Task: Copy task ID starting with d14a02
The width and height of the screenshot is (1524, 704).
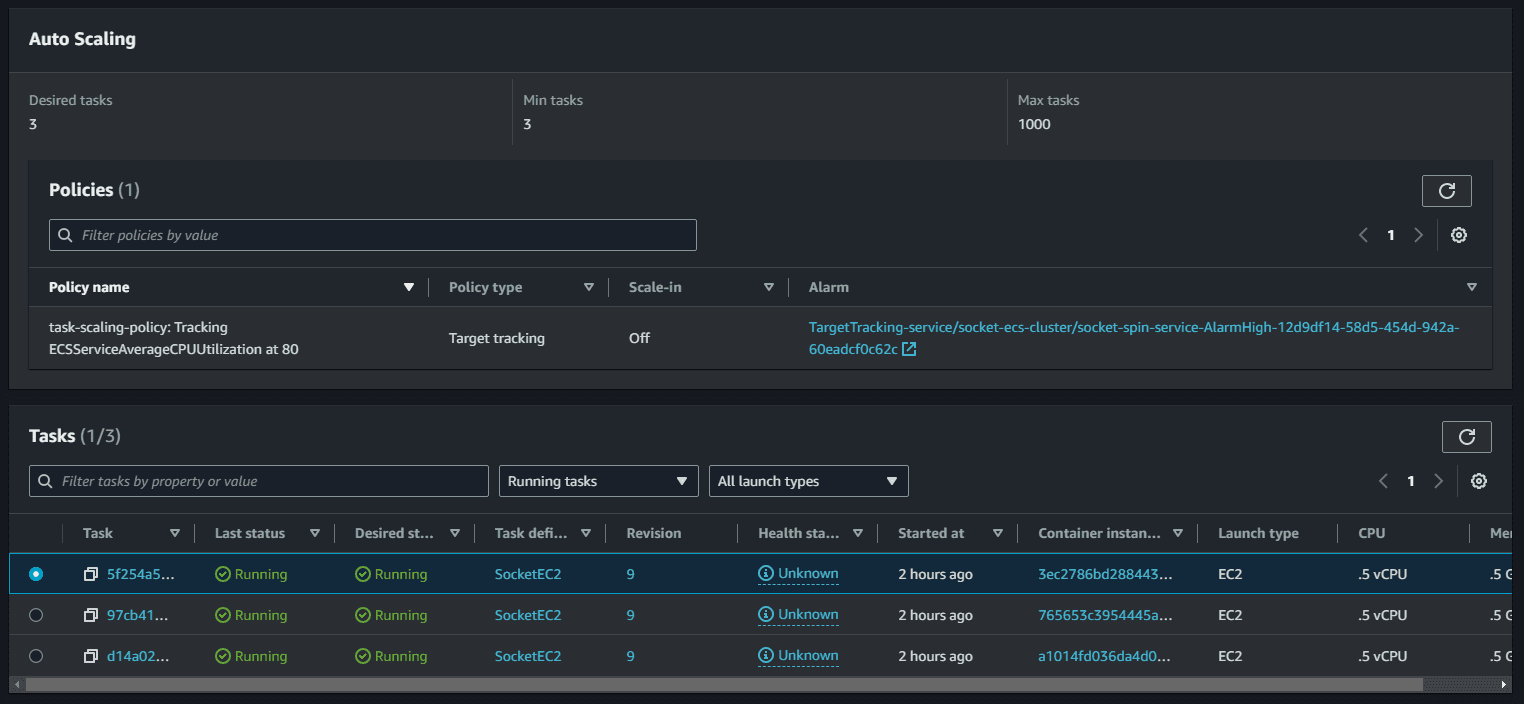Action: pyautogui.click(x=91, y=656)
